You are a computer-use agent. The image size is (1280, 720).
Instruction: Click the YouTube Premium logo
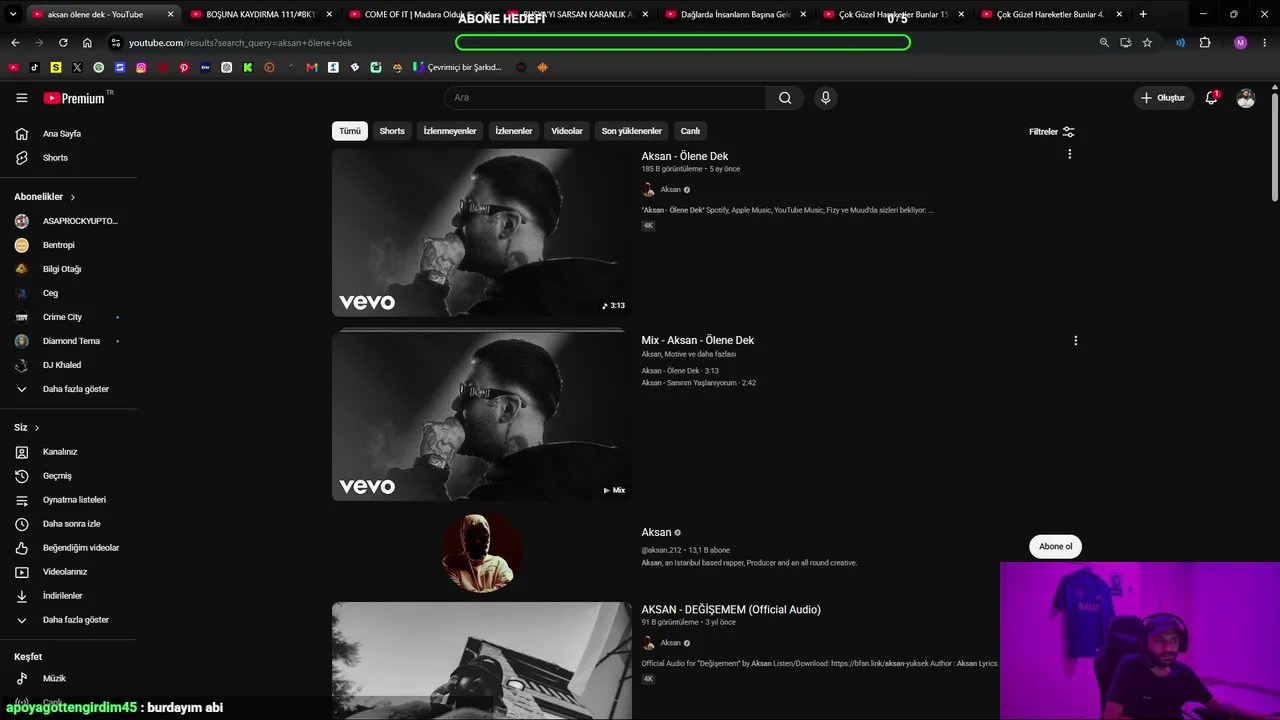[76, 98]
